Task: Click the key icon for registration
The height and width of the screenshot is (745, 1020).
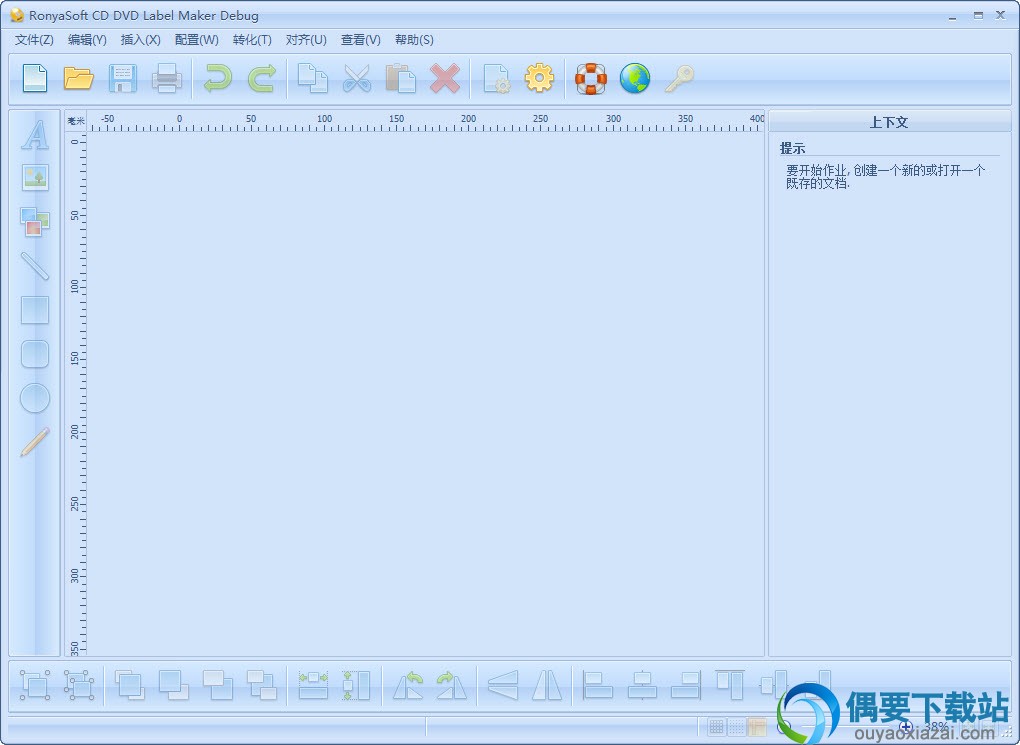Action: coord(679,78)
